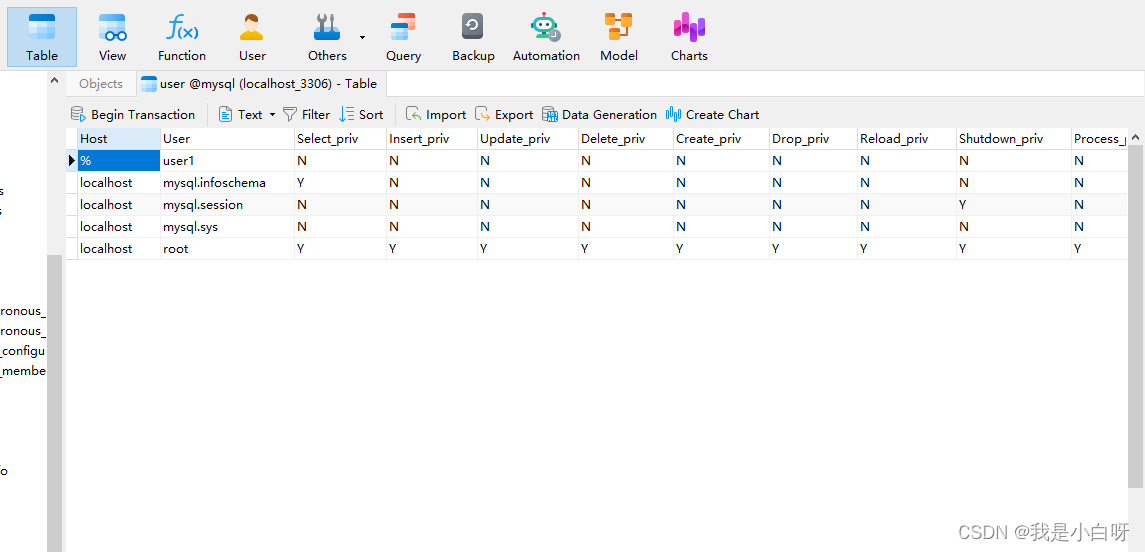Click user1 row's Insert_priv N cell
This screenshot has height=552, width=1145.
(x=432, y=161)
